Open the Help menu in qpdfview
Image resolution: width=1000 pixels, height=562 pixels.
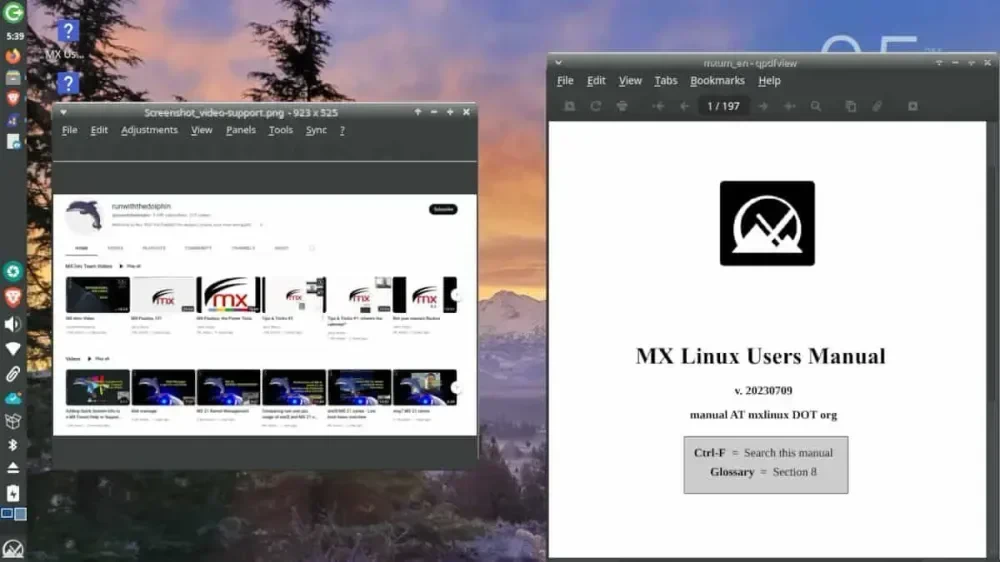coord(769,80)
